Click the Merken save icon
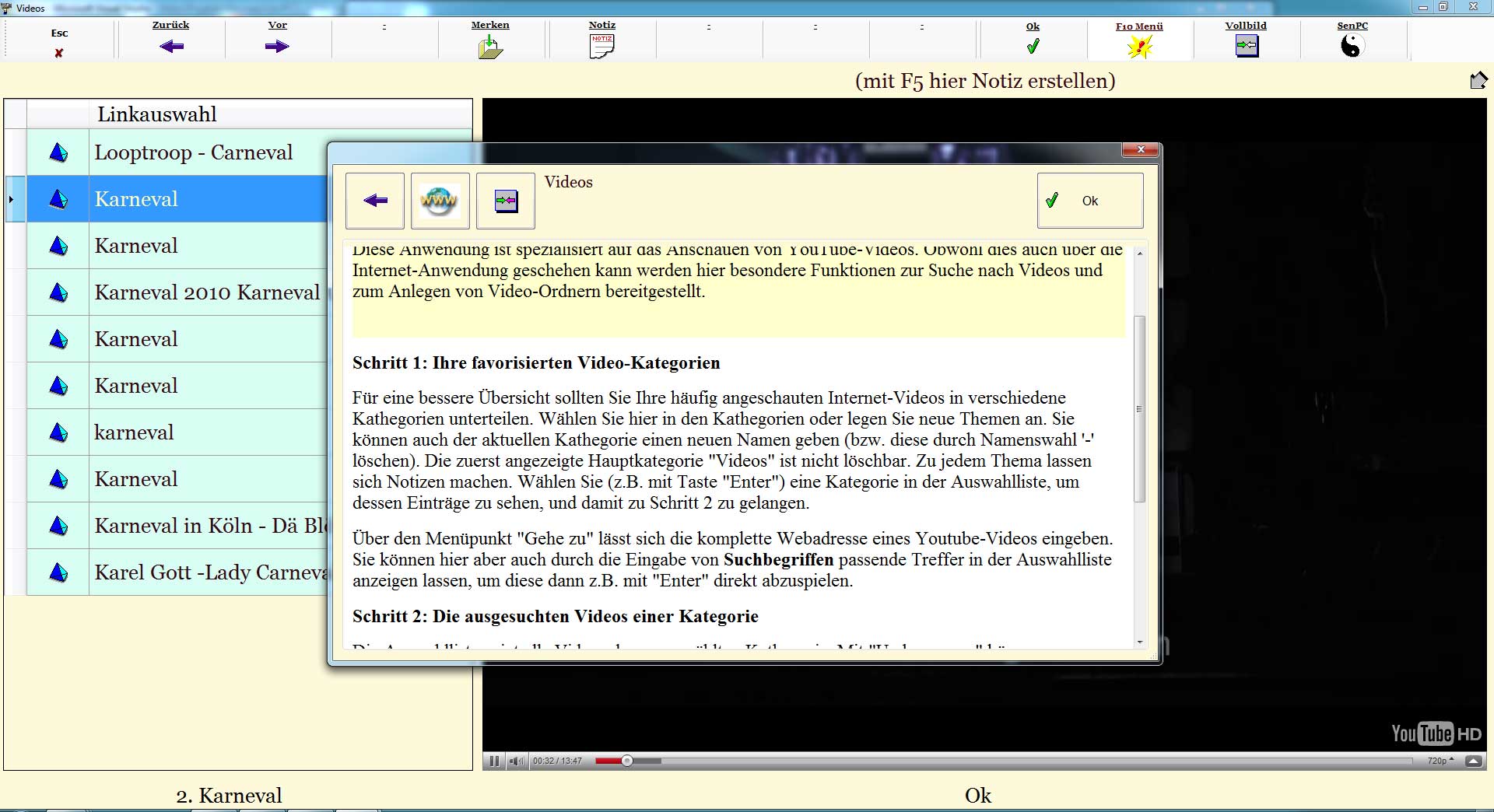This screenshot has width=1494, height=812. point(490,47)
